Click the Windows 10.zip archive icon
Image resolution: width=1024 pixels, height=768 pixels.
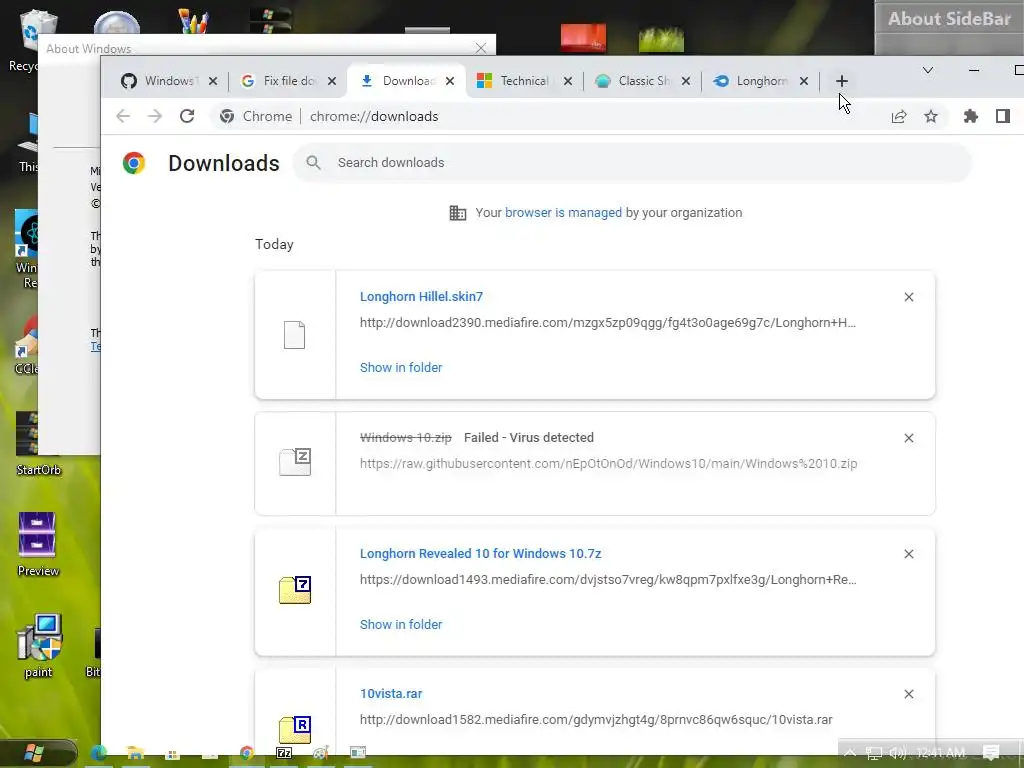coord(295,462)
